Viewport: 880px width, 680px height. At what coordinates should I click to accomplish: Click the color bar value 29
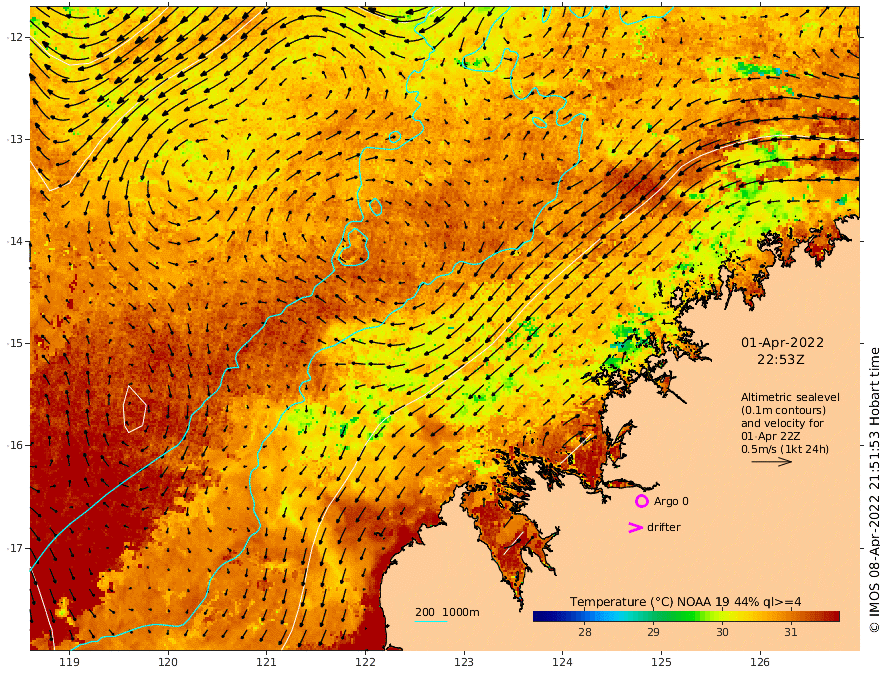coord(653,632)
